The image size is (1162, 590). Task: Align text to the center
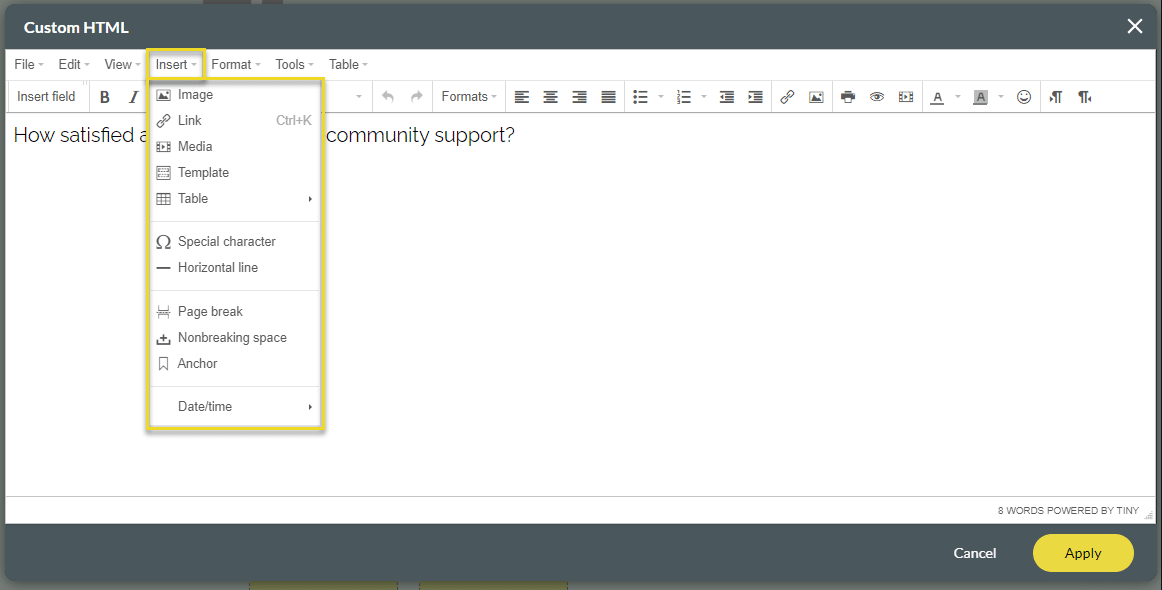pyautogui.click(x=550, y=96)
